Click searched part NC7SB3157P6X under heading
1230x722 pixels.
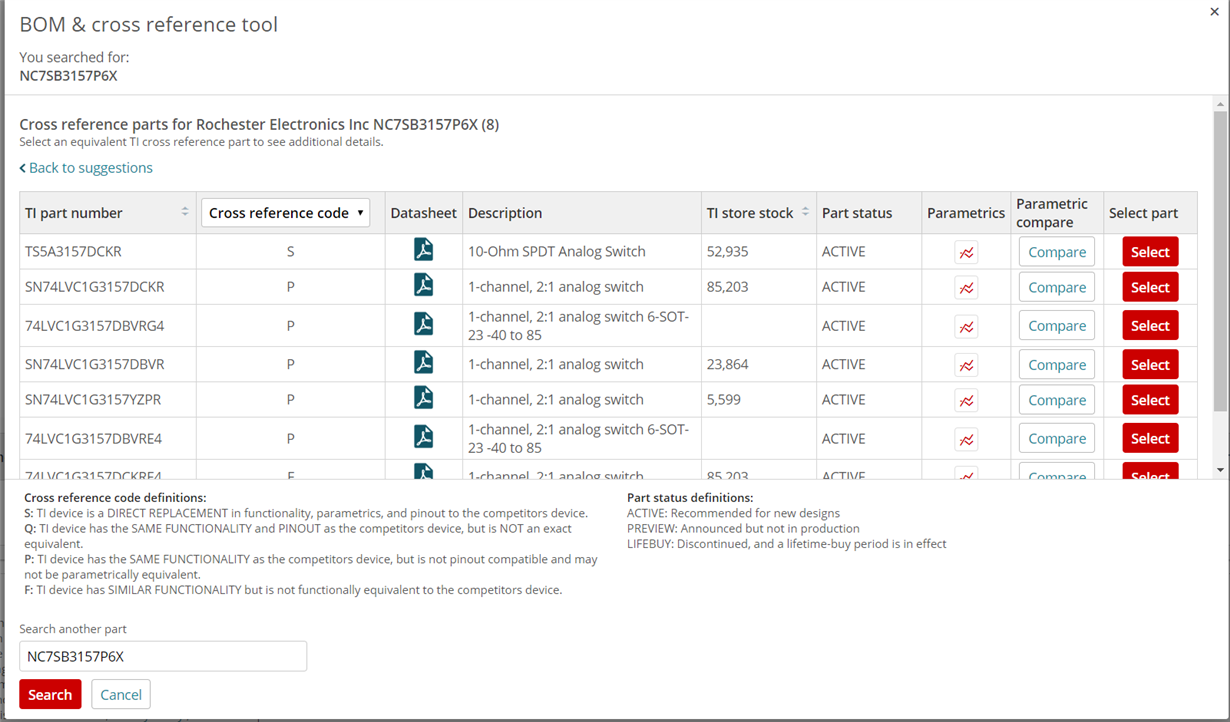[68, 75]
